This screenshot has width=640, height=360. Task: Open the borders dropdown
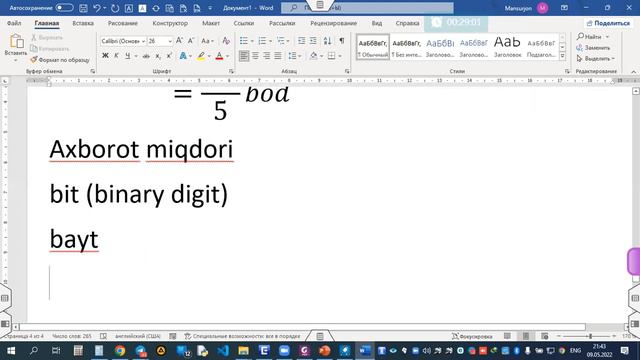pyautogui.click(x=339, y=56)
